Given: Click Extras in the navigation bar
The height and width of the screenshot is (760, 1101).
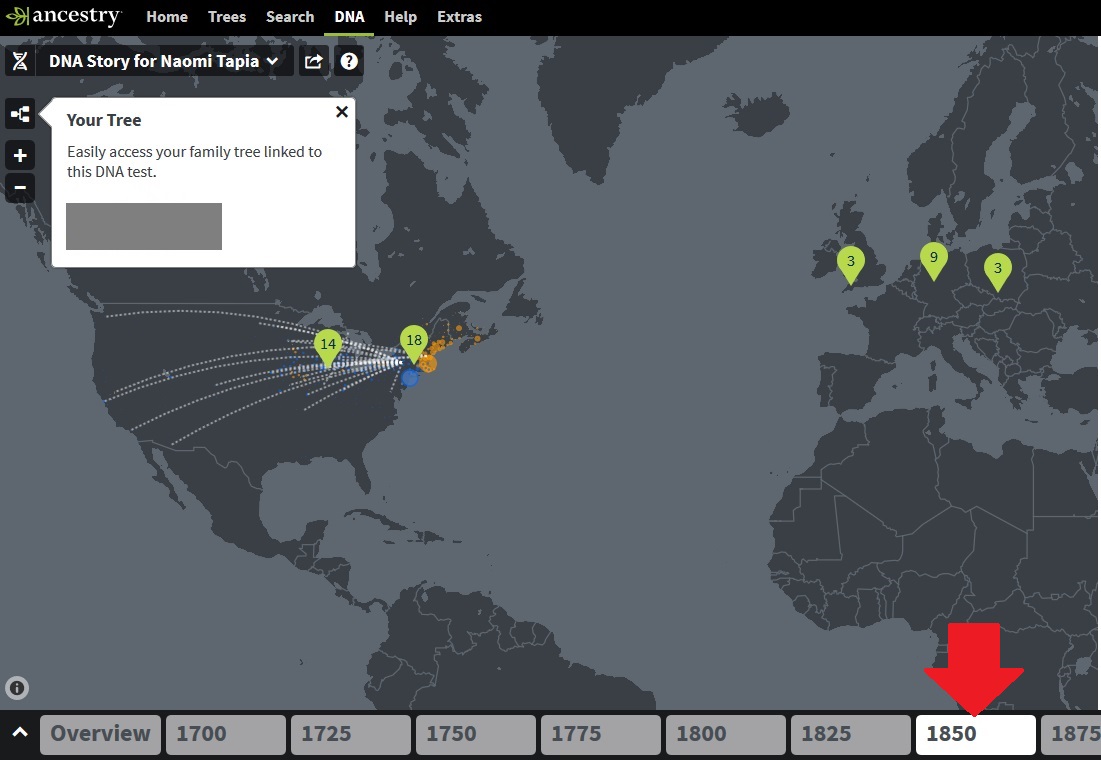Looking at the screenshot, I should coord(459,17).
